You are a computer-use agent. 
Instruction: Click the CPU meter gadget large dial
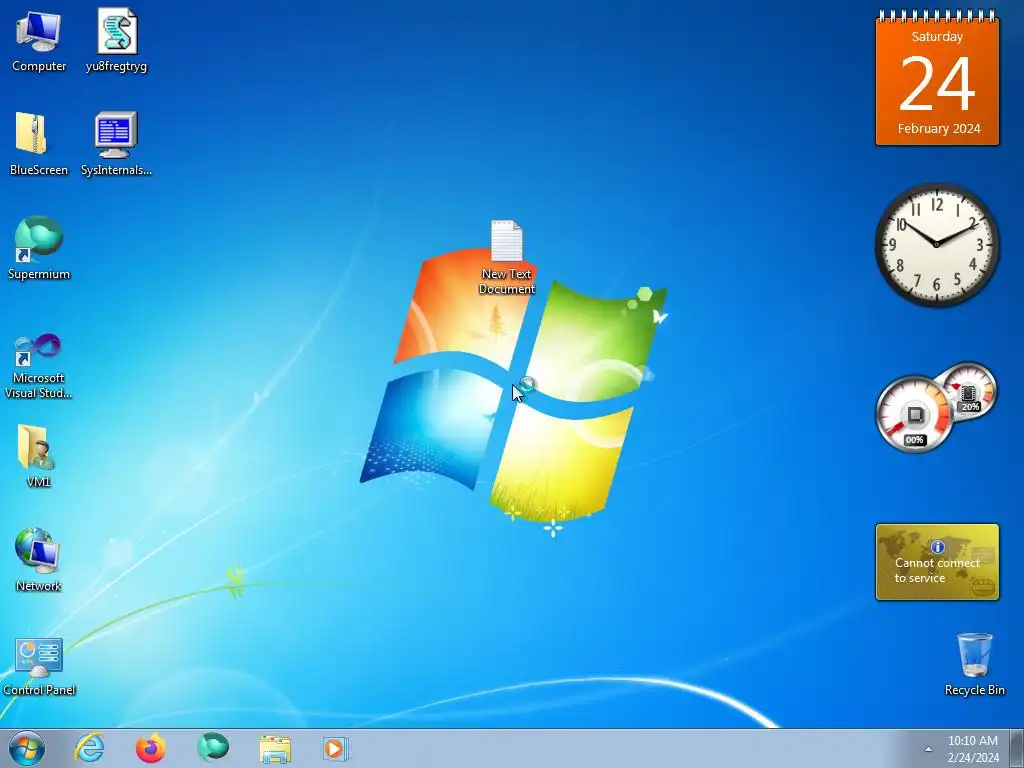click(914, 414)
